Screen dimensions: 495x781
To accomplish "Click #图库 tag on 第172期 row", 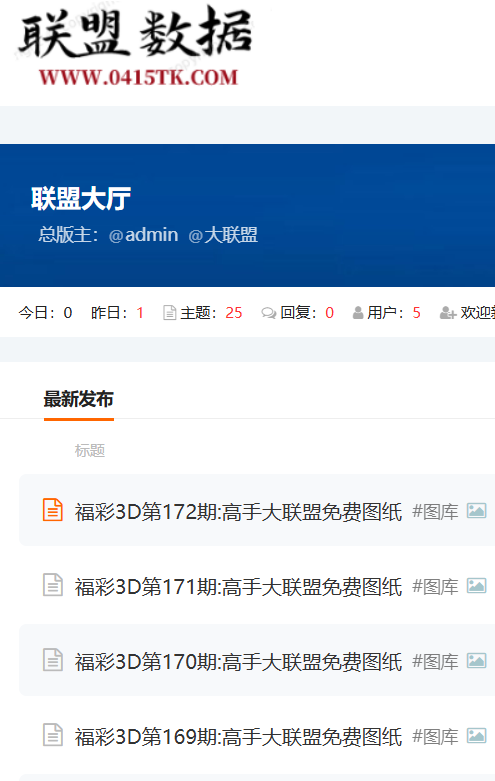I will tap(435, 512).
